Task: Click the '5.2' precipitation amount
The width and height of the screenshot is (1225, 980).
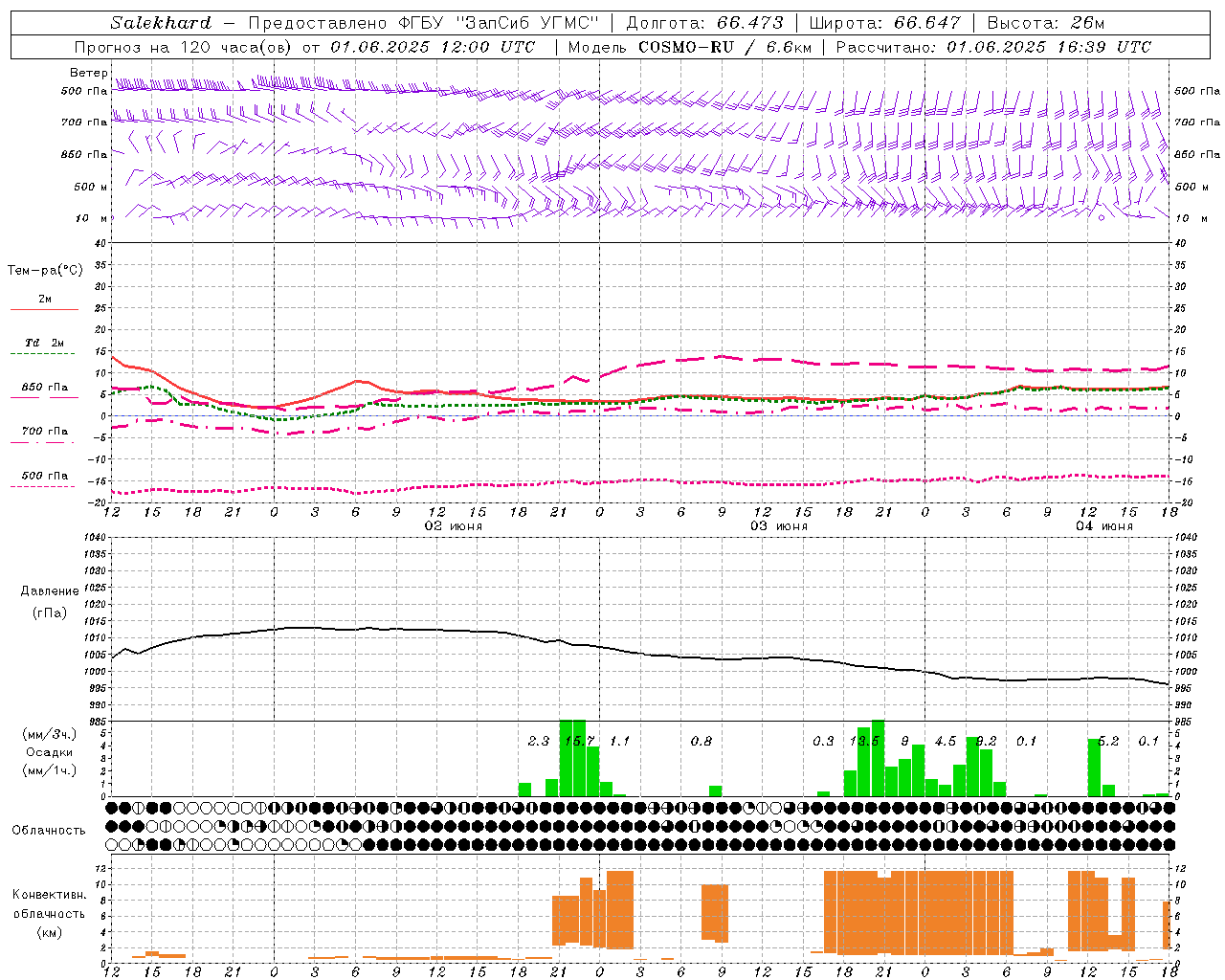Action: click(1108, 741)
